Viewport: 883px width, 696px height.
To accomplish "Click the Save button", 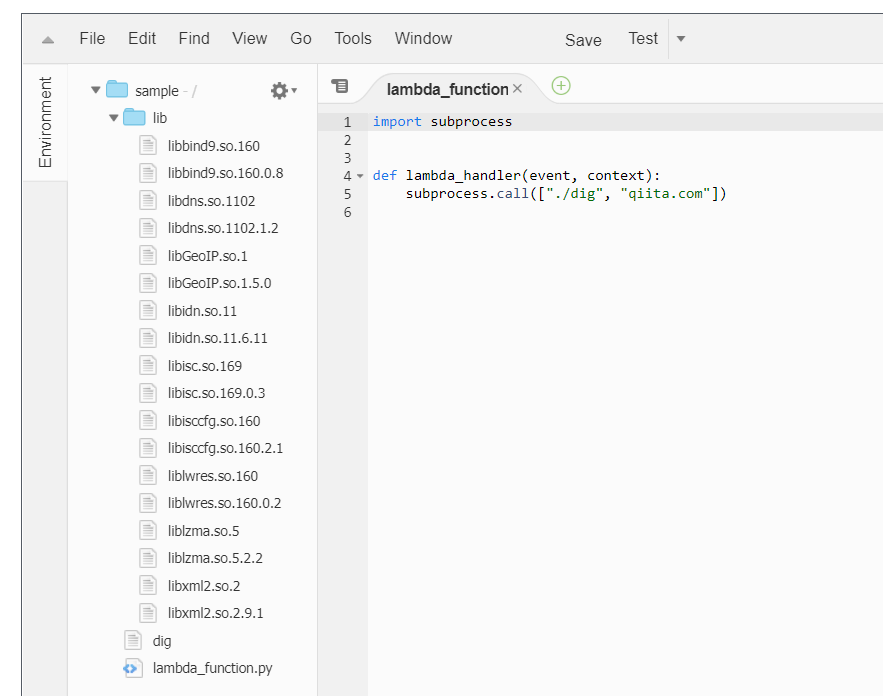I will click(583, 40).
